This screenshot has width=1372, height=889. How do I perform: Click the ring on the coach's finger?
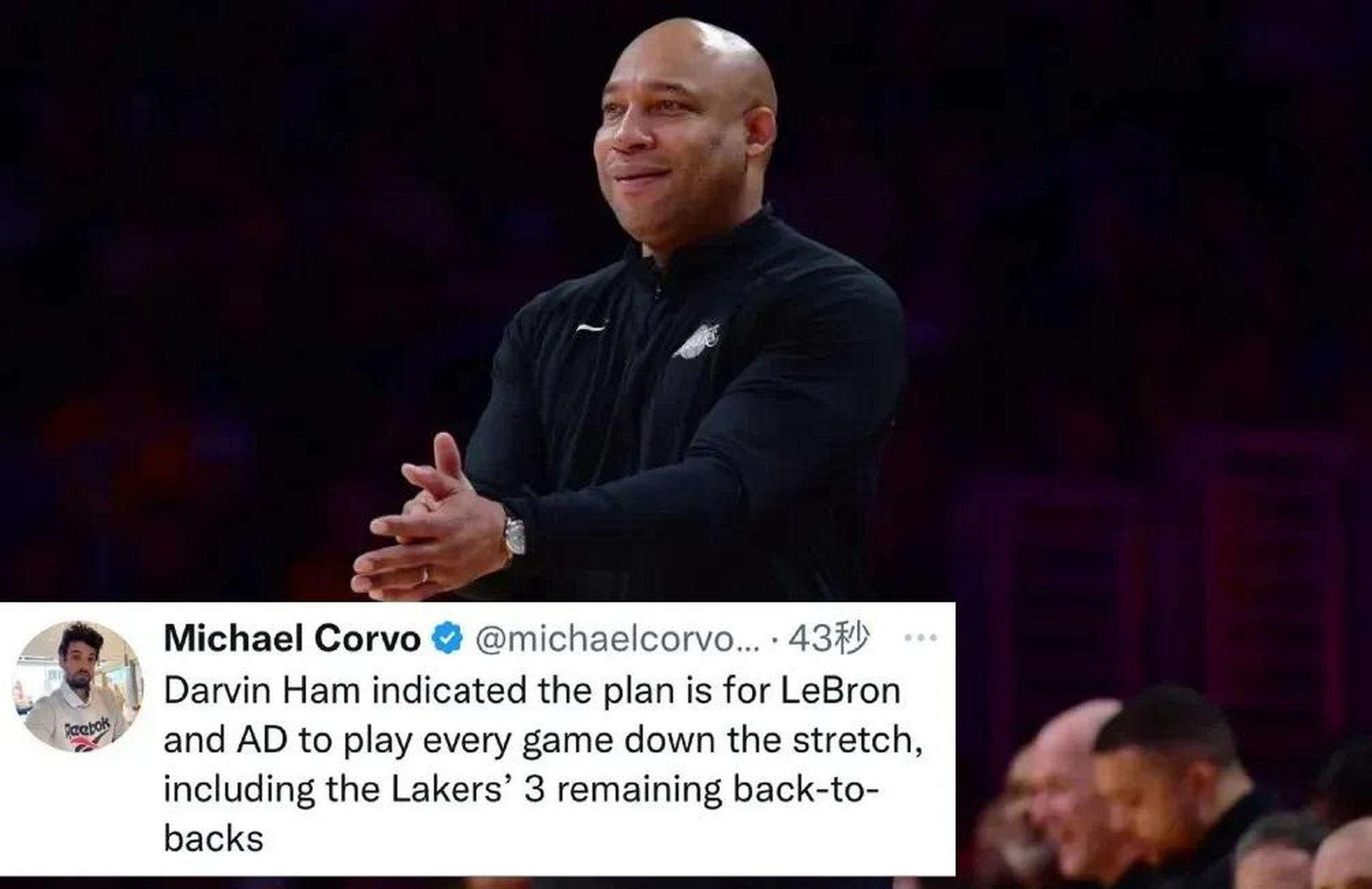(x=425, y=575)
